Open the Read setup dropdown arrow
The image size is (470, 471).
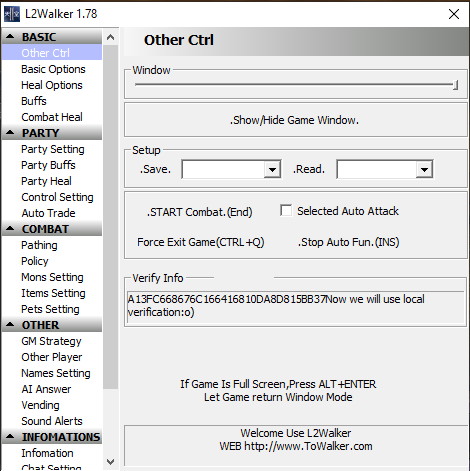[x=424, y=169]
